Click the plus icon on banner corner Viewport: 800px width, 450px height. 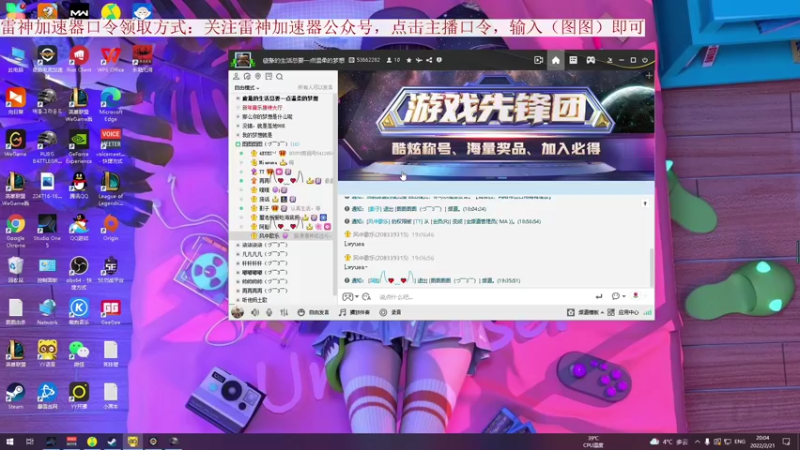(x=648, y=76)
